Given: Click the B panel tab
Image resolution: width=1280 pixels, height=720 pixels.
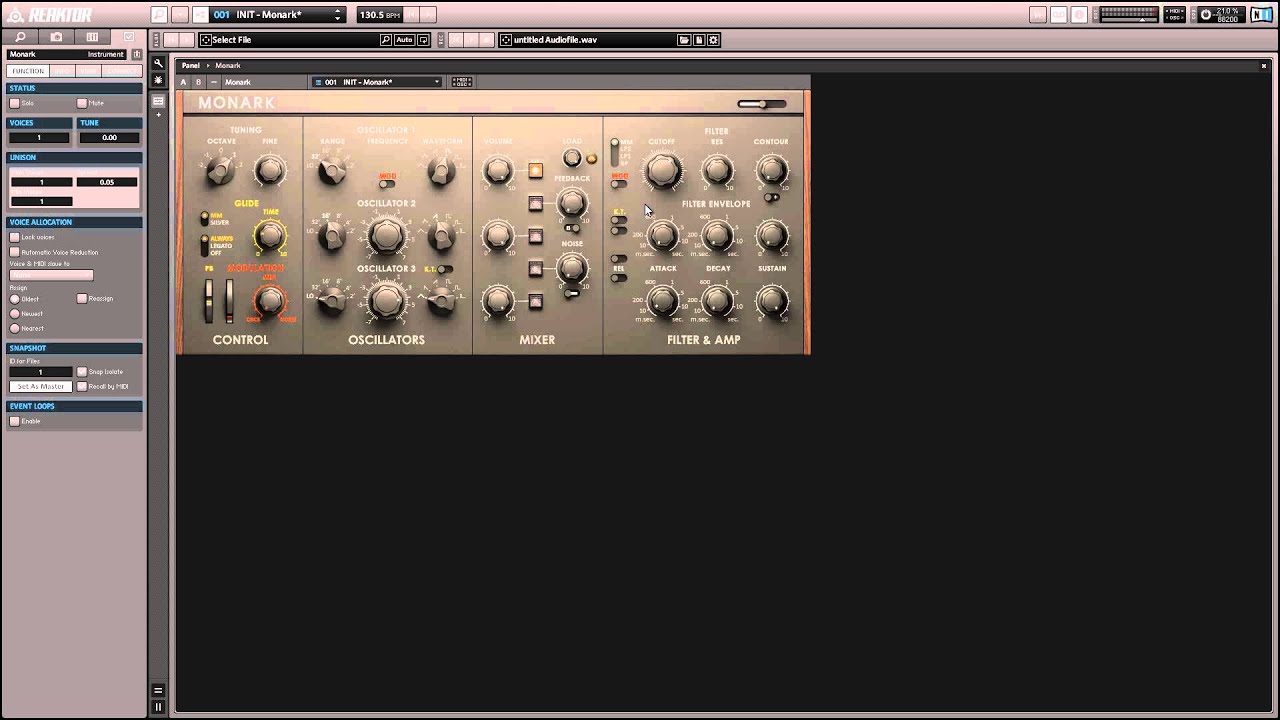Looking at the screenshot, I should coord(198,82).
